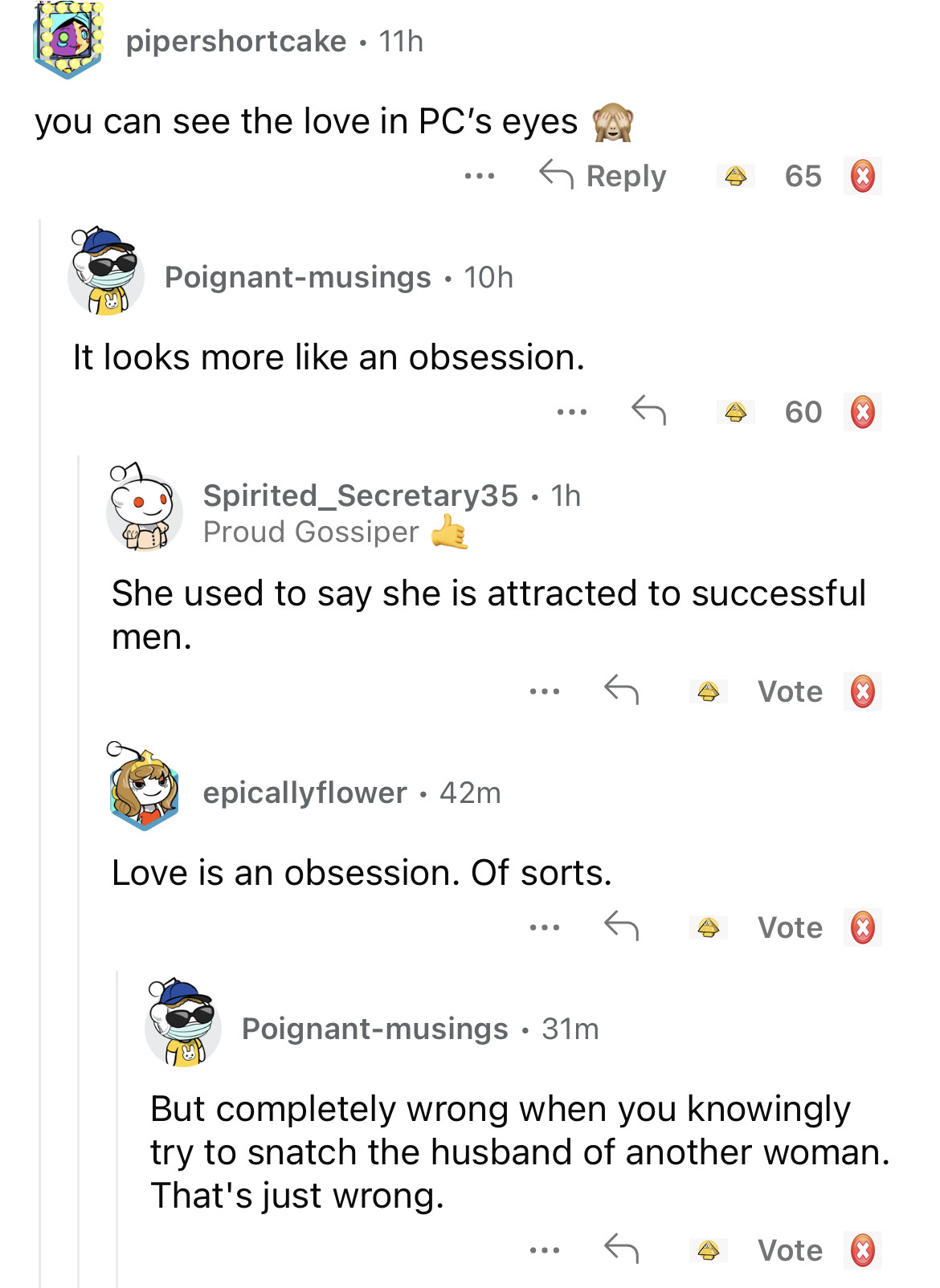
Task: Upvote Spirited_Secretary35's comment
Action: click(x=708, y=691)
